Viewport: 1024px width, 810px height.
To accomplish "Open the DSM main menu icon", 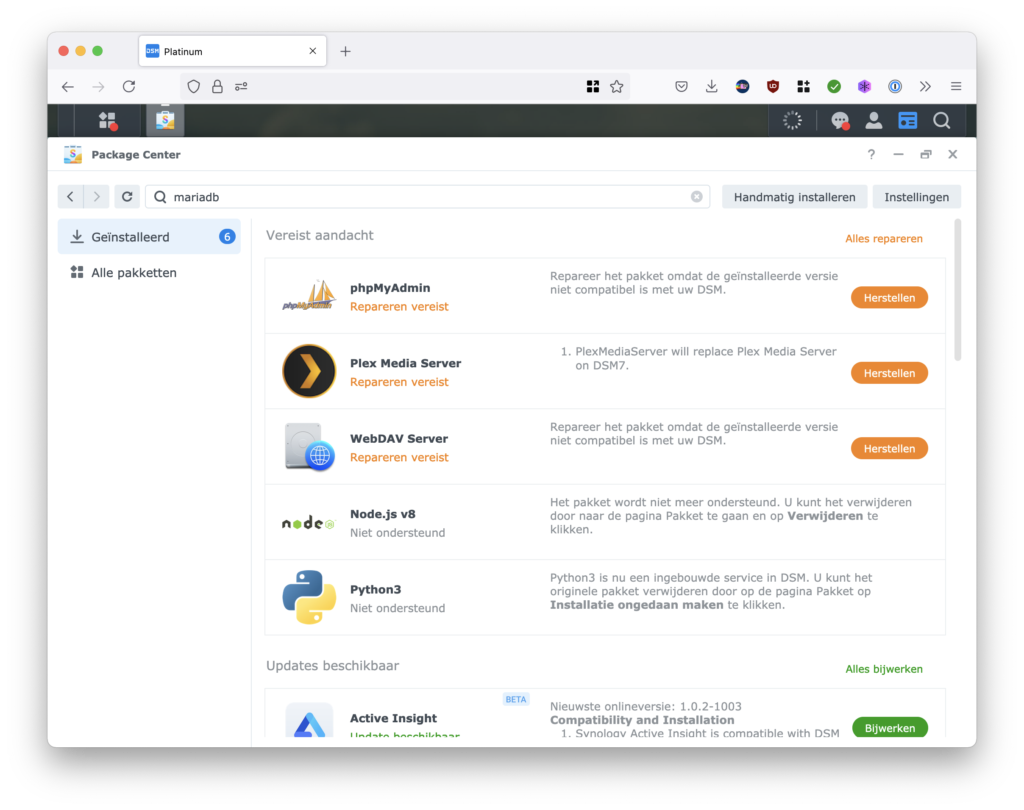I will tap(108, 121).
